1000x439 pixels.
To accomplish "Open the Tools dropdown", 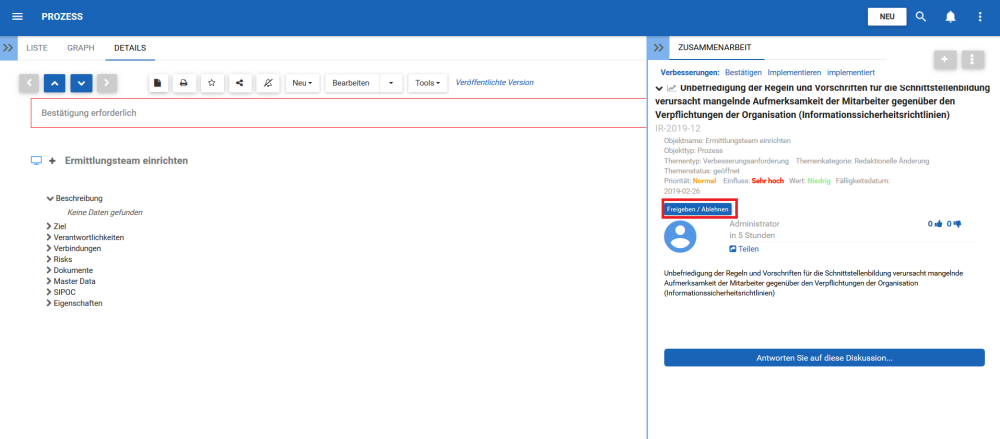I will pos(427,83).
